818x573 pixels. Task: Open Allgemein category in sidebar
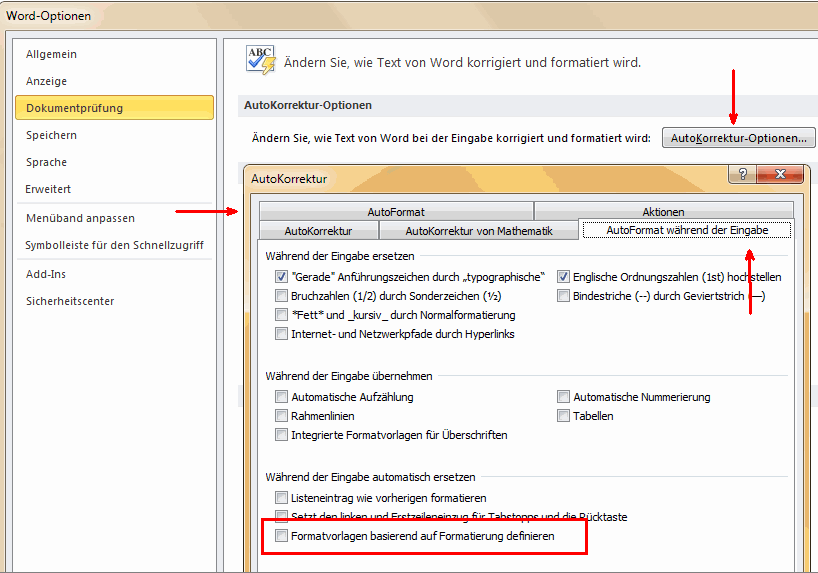[x=51, y=54]
